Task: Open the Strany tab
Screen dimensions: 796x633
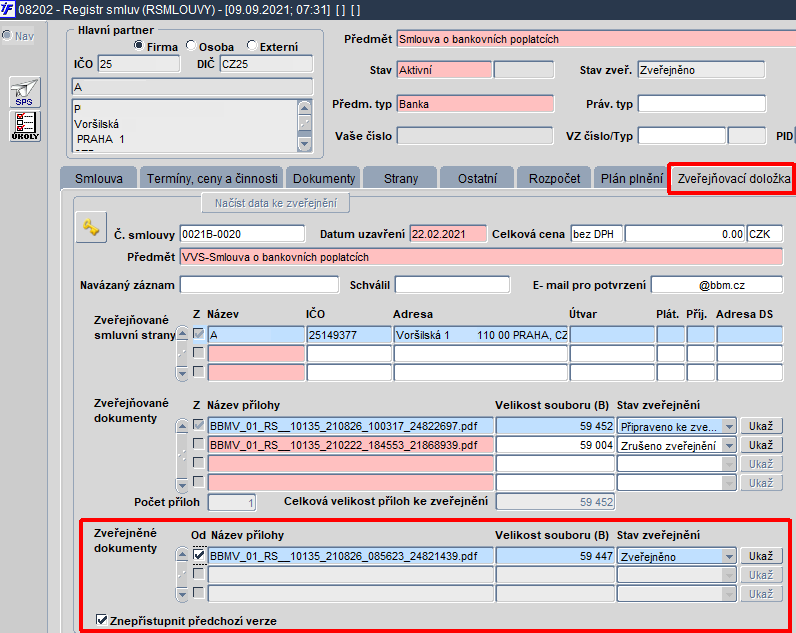Action: [401, 179]
